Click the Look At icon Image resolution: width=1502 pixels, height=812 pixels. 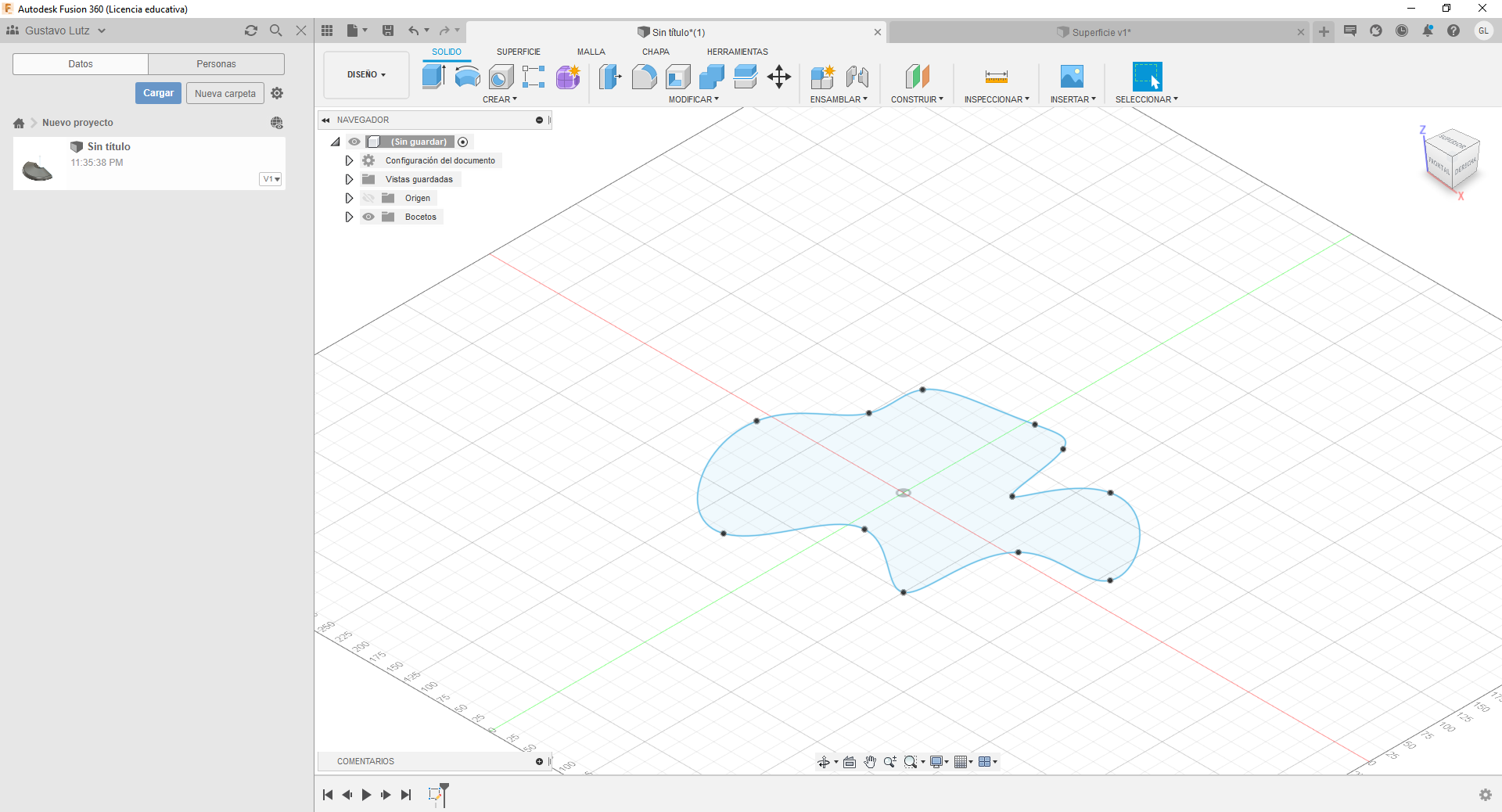tap(850, 762)
